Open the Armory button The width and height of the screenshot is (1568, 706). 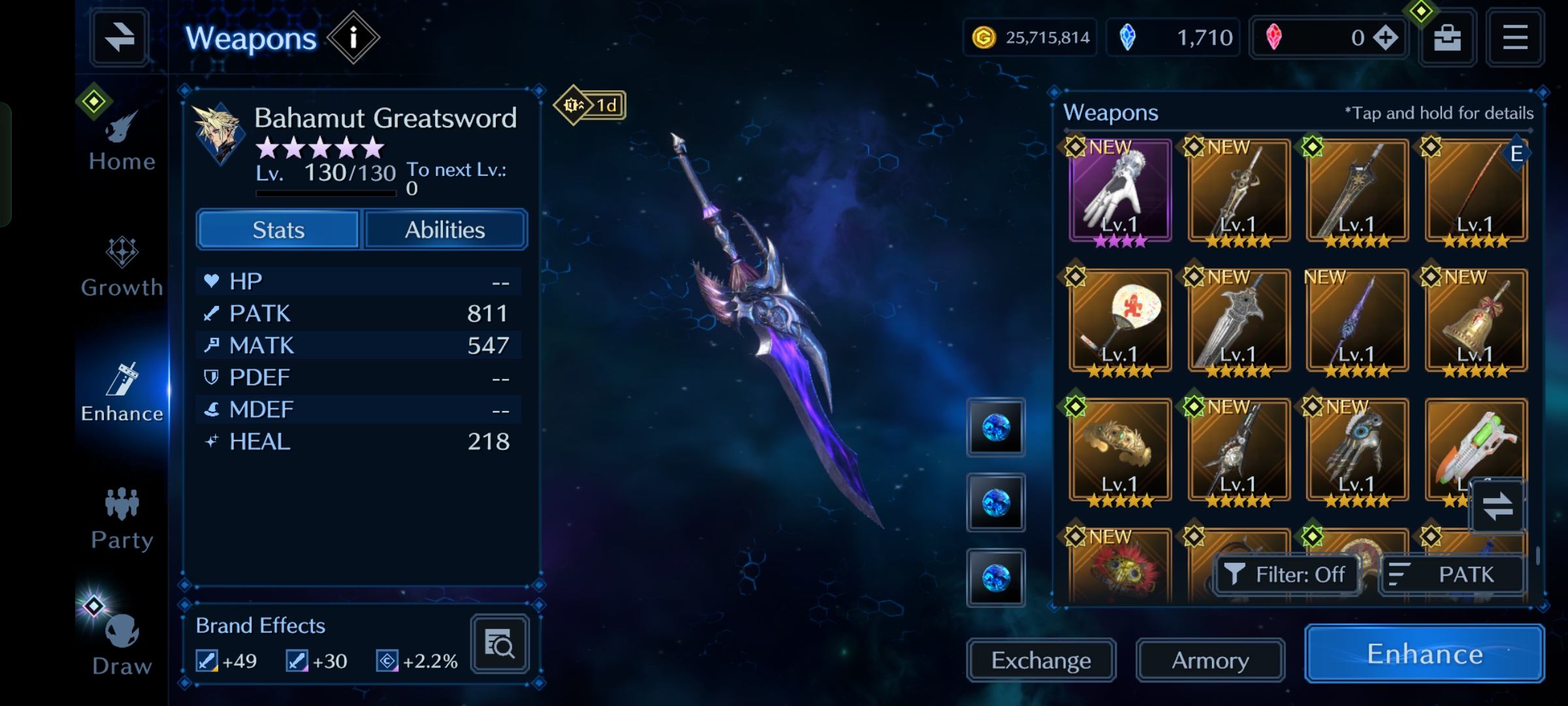point(1211,660)
